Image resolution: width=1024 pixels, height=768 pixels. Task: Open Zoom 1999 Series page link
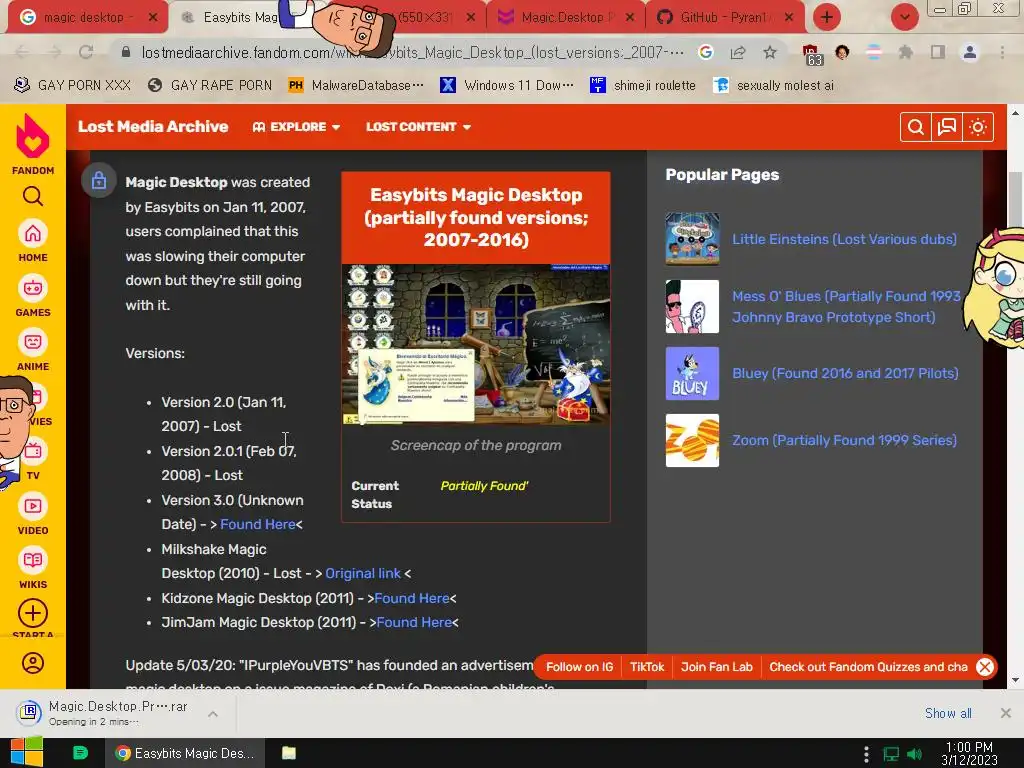pos(844,440)
